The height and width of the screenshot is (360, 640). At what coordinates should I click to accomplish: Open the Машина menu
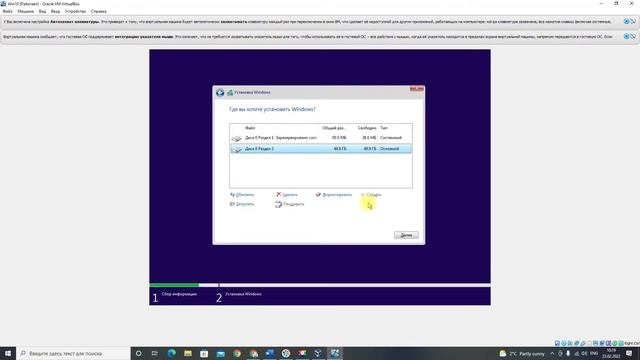click(26, 11)
